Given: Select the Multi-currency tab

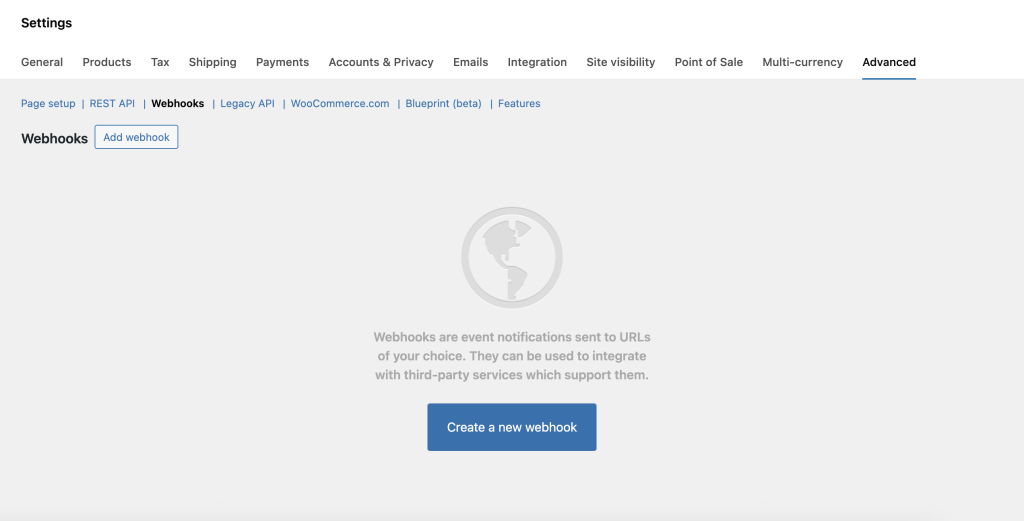Looking at the screenshot, I should pyautogui.click(x=802, y=62).
